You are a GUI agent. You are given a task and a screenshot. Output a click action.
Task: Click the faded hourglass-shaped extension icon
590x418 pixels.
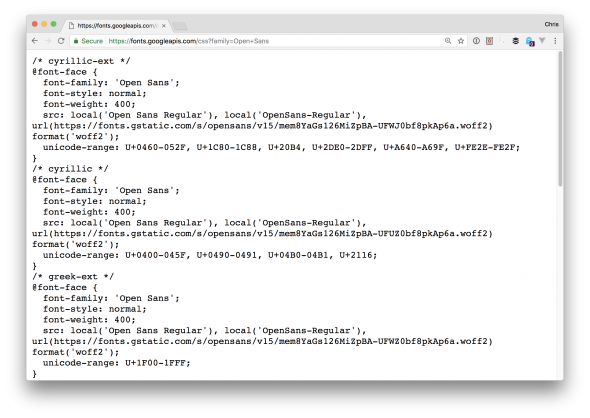coord(502,41)
